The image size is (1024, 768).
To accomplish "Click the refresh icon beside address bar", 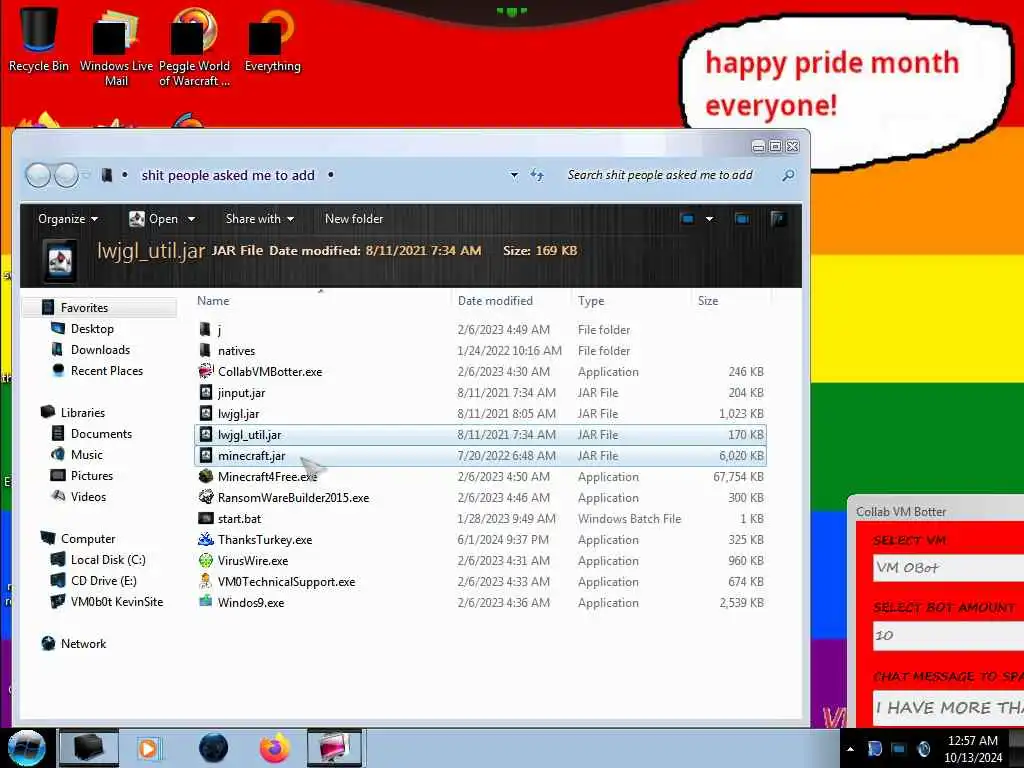I will click(537, 175).
